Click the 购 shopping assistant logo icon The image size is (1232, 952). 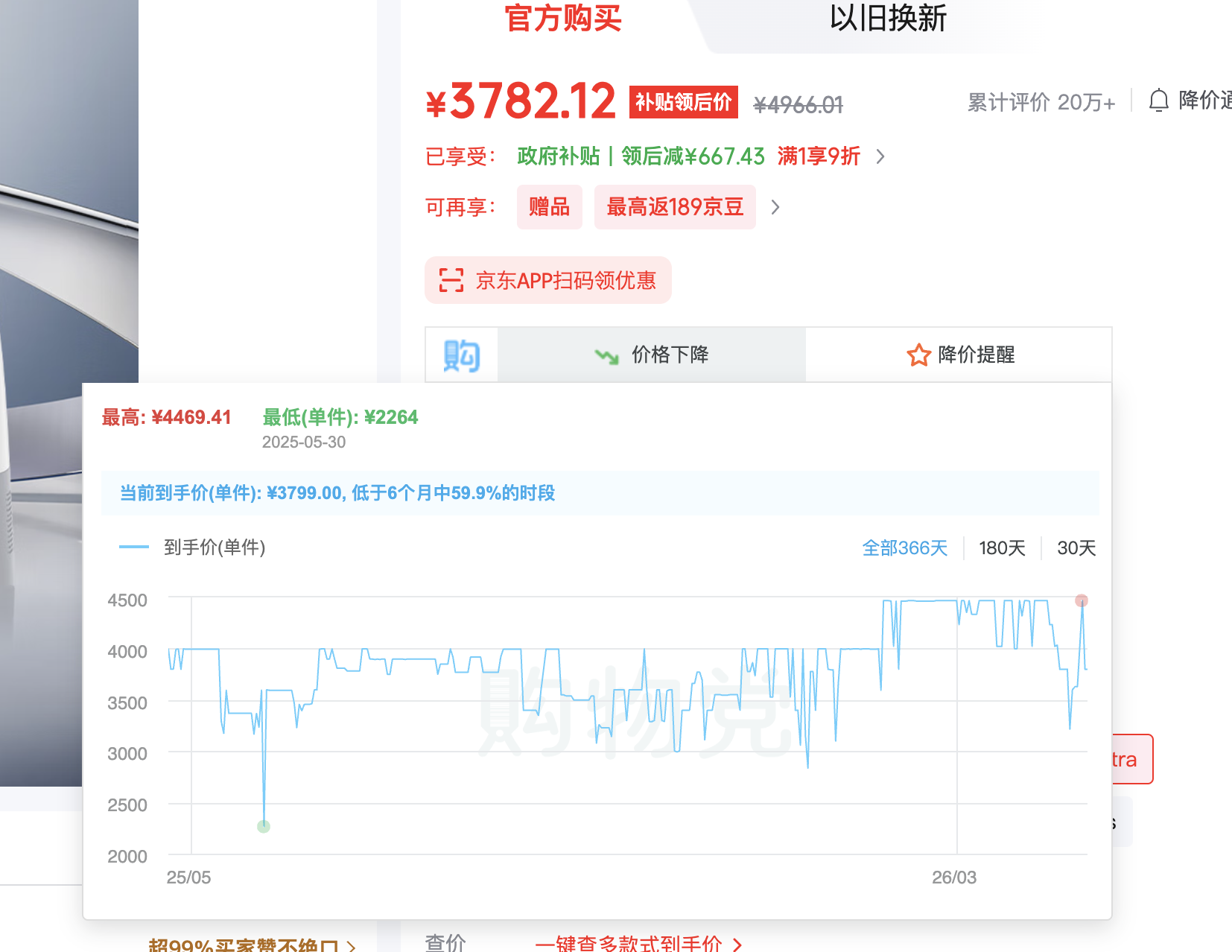click(461, 355)
